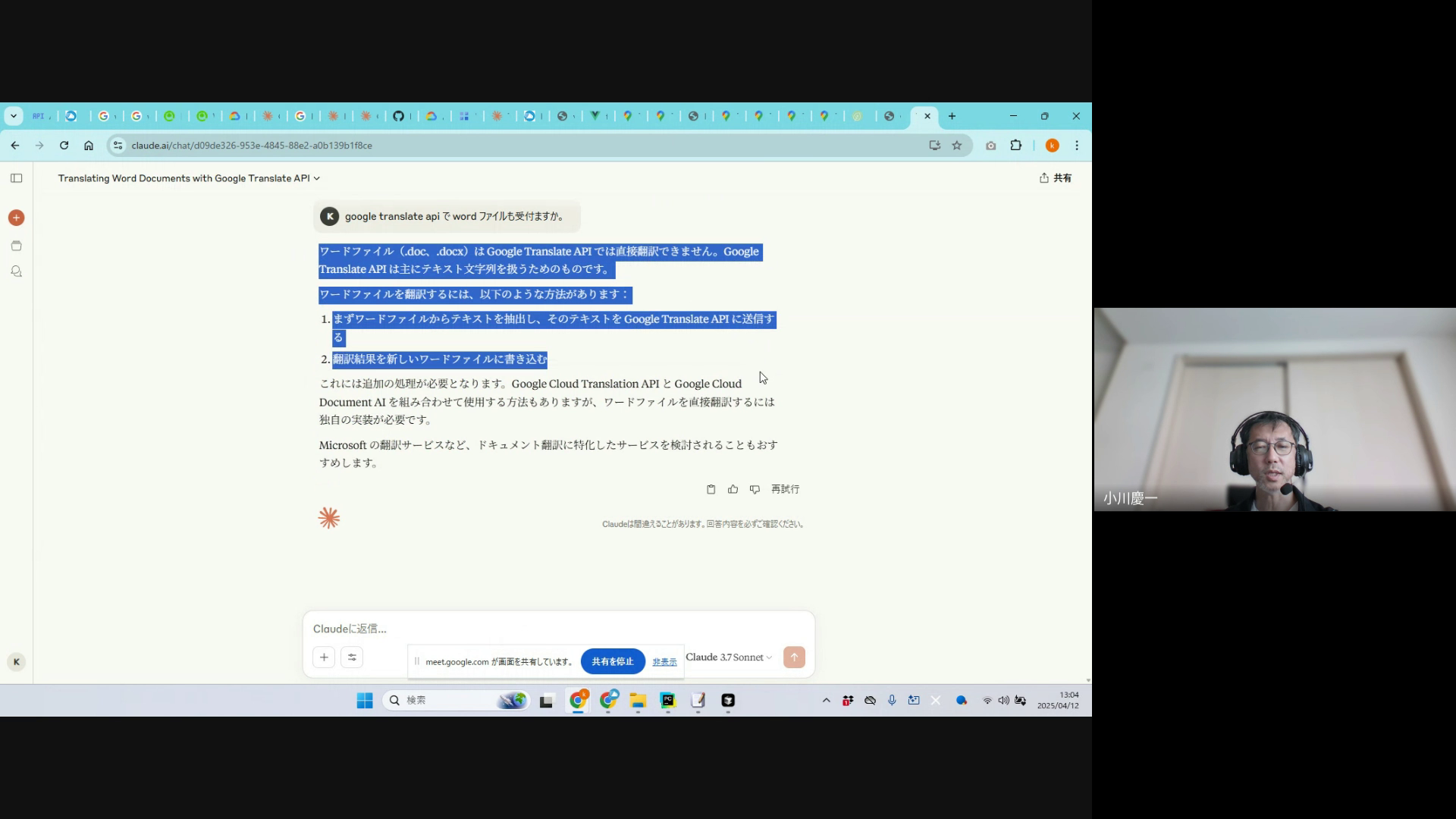1456x819 pixels.
Task: Open Windows Start menu on taskbar
Action: (365, 701)
